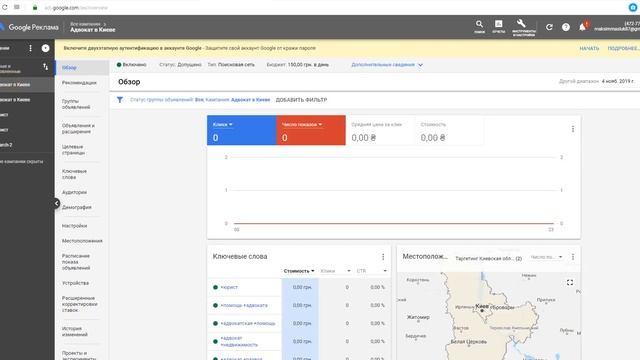Reload the browser page
This screenshot has width=640, height=360.
(x=4, y=7)
